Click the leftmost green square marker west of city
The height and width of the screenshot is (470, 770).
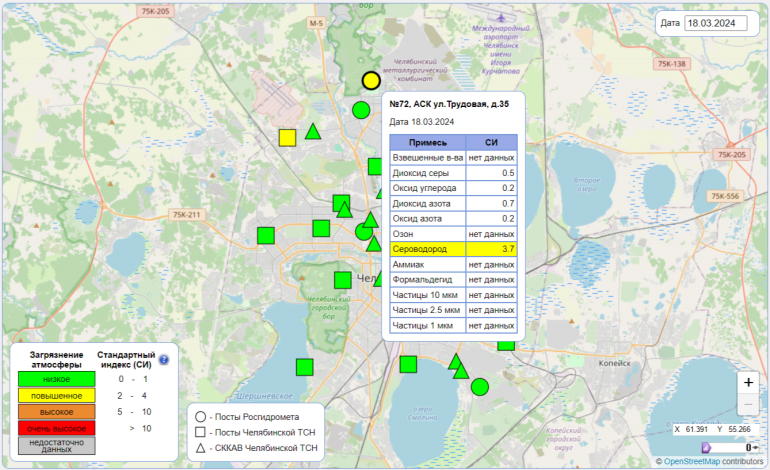266,236
